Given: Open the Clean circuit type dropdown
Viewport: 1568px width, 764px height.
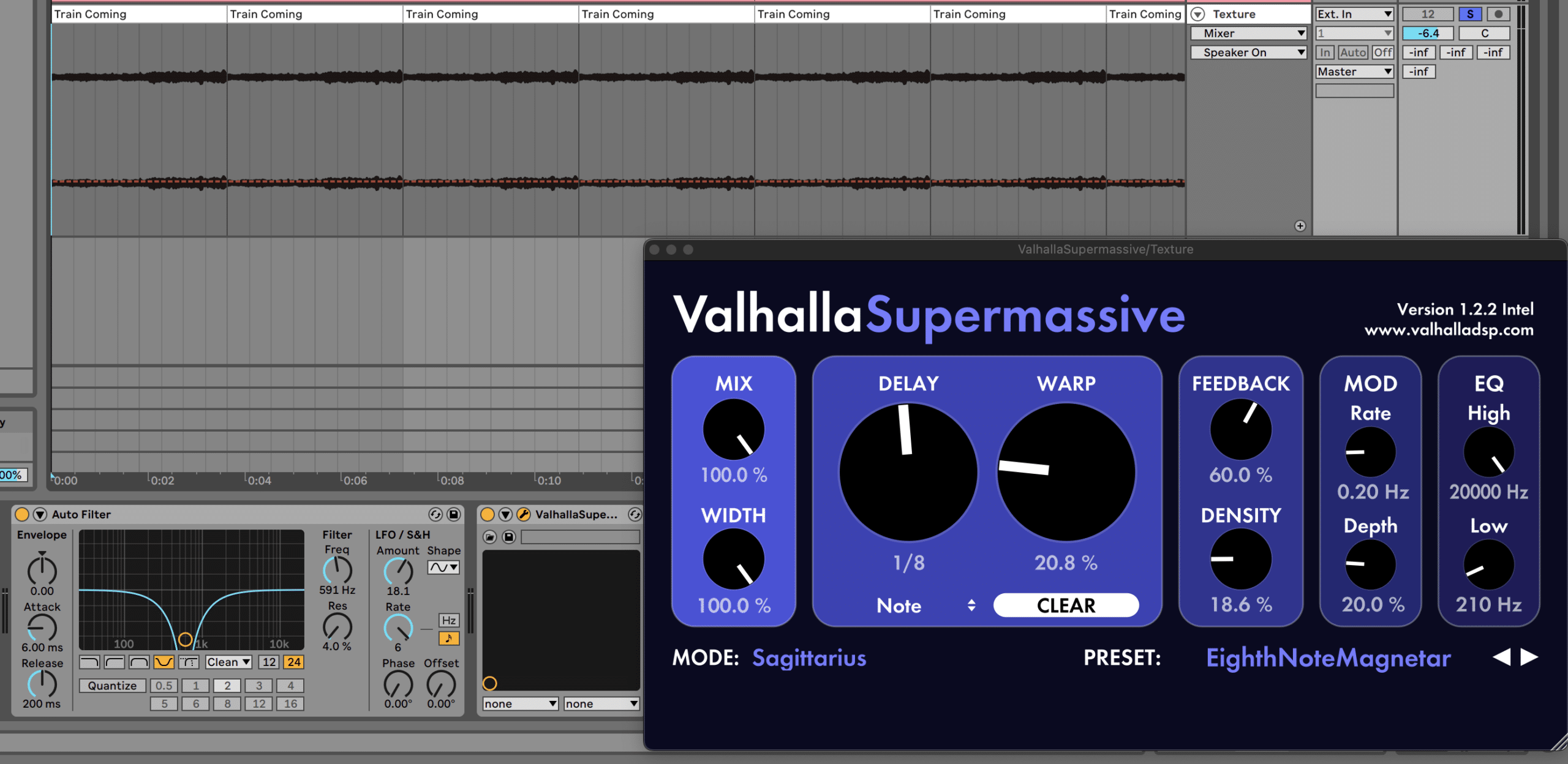Looking at the screenshot, I should tap(228, 662).
